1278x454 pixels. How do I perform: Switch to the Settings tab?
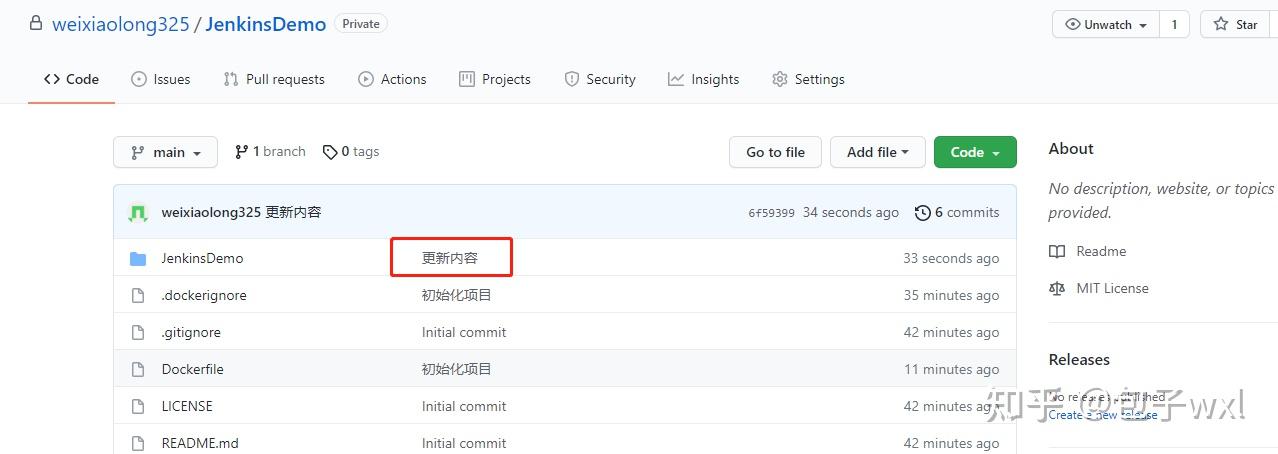808,79
